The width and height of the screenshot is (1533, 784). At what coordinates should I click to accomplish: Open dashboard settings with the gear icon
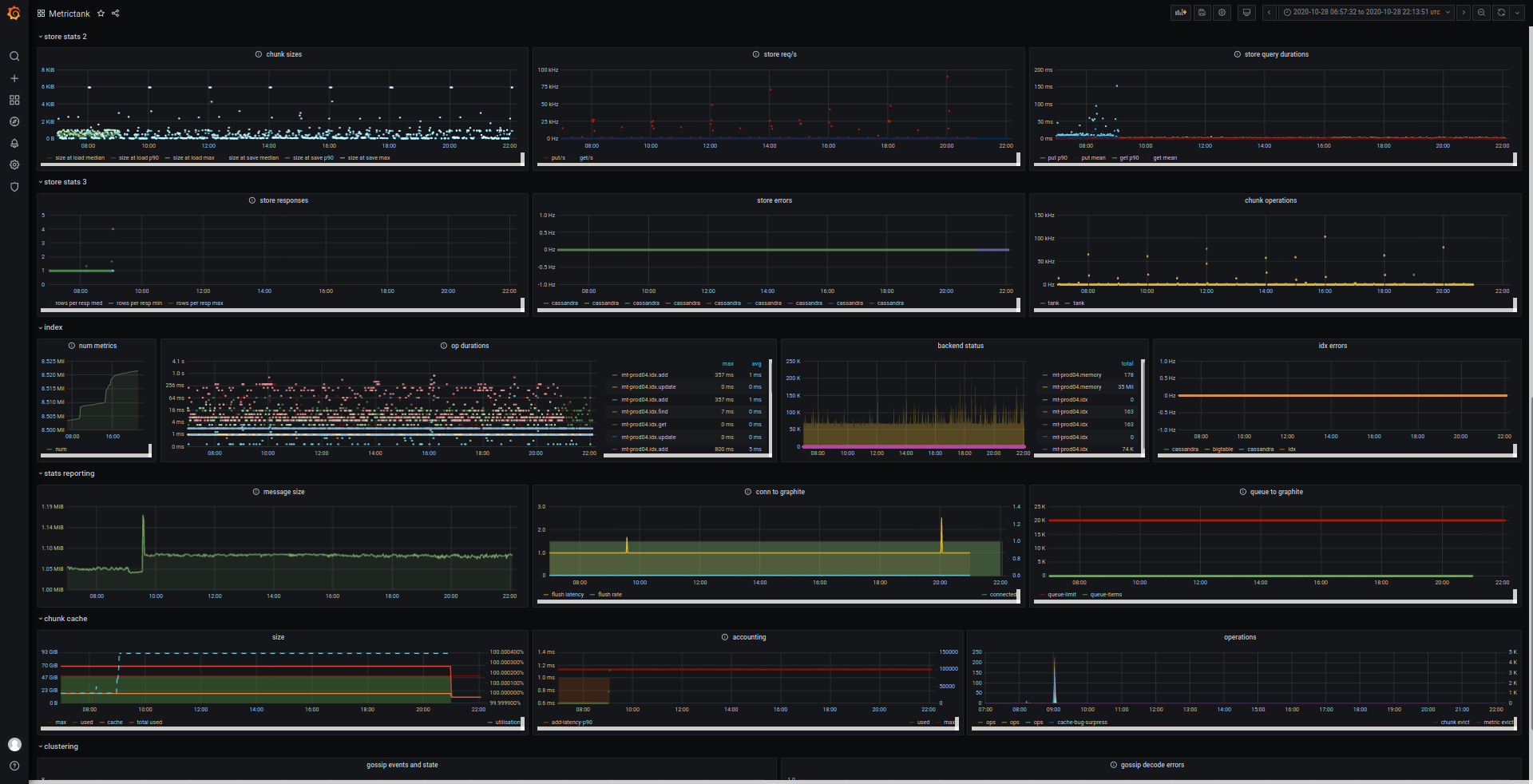tap(1221, 13)
